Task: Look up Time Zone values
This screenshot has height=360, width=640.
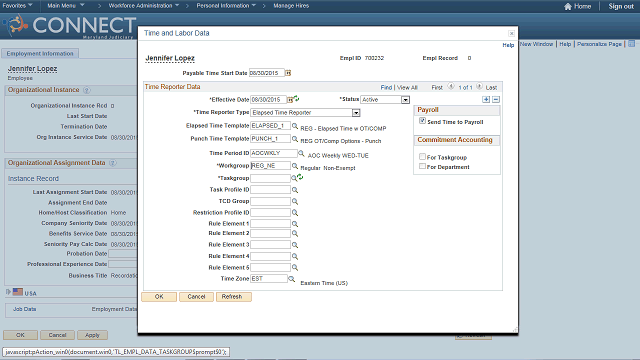Action: click(x=291, y=279)
